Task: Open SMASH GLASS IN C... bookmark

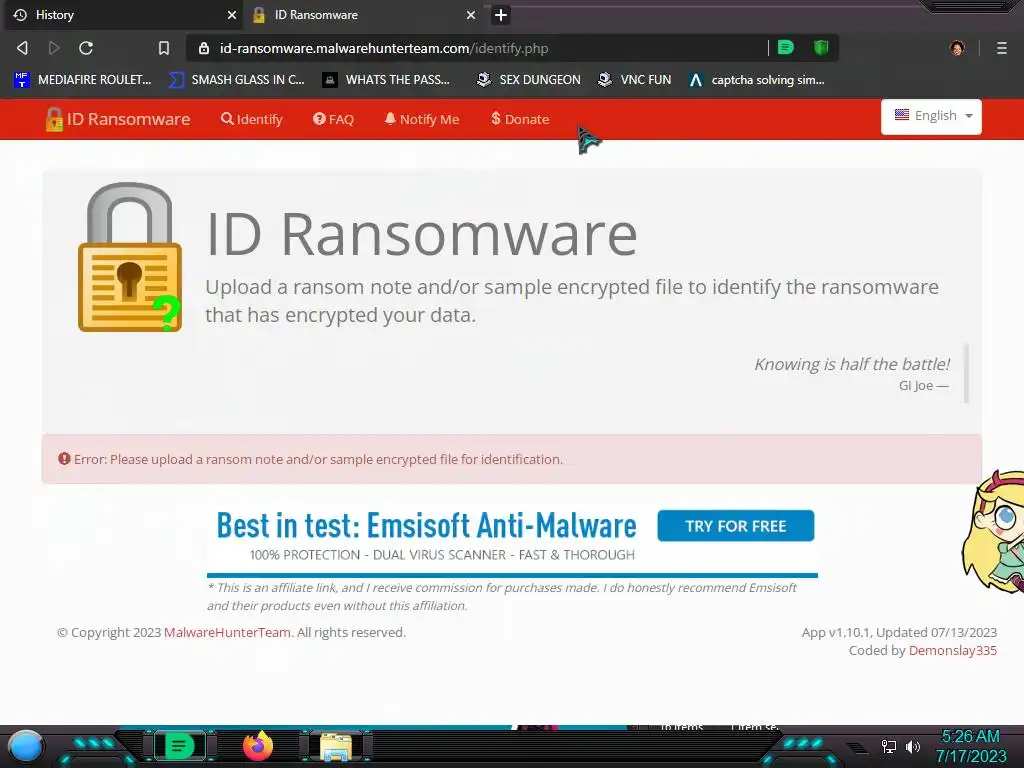Action: pos(236,80)
